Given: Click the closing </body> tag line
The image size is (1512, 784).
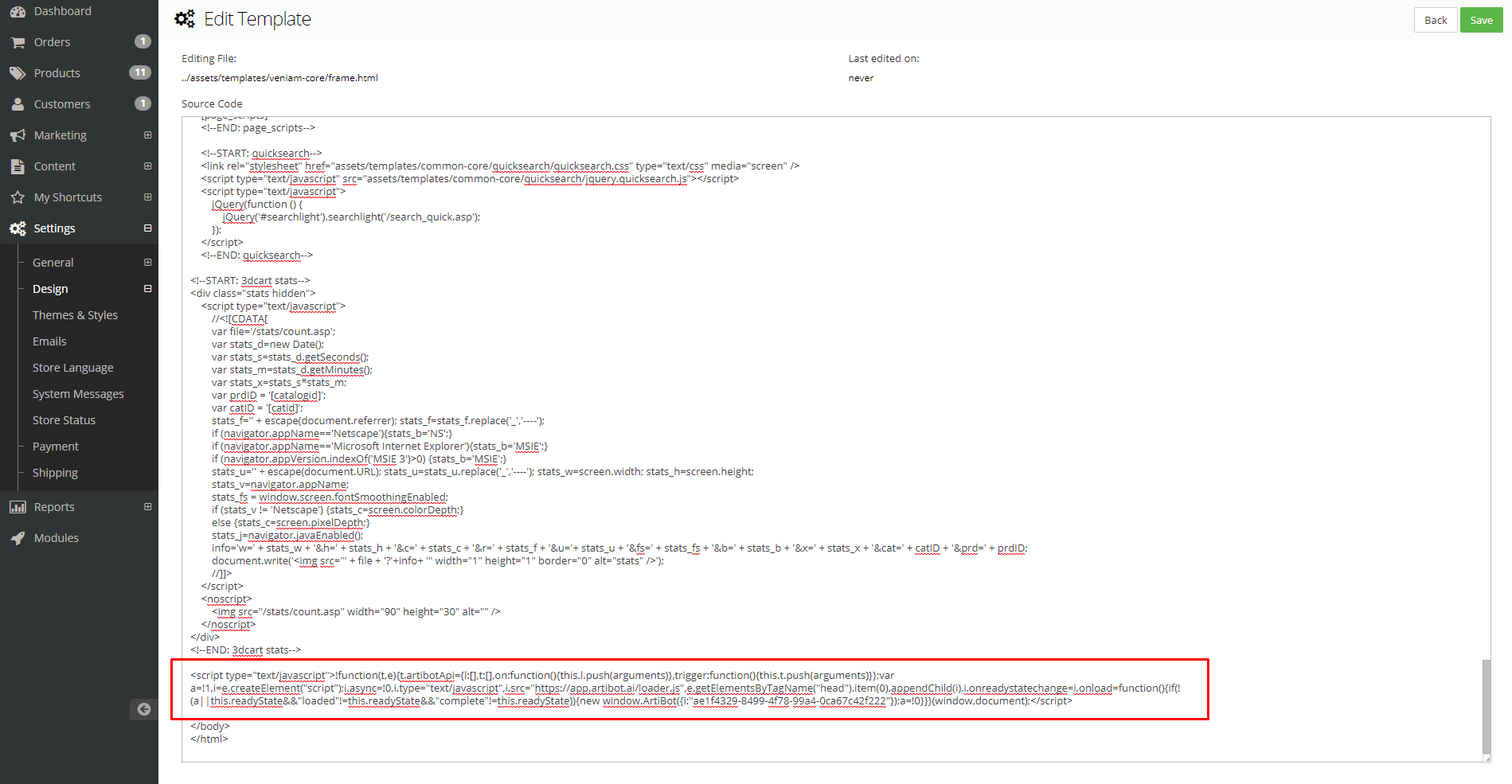Looking at the screenshot, I should coord(210,726).
